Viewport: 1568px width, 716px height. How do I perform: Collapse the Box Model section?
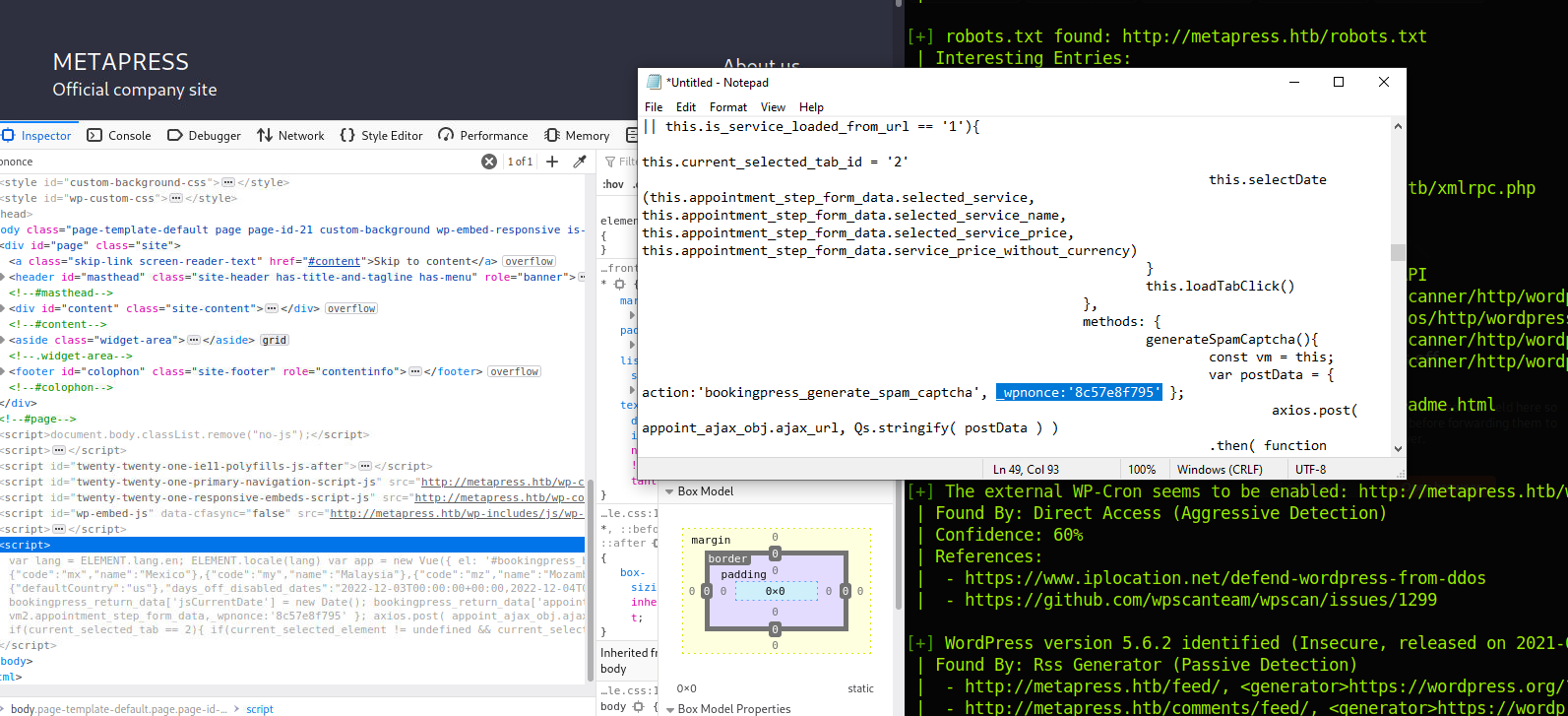pyautogui.click(x=669, y=491)
